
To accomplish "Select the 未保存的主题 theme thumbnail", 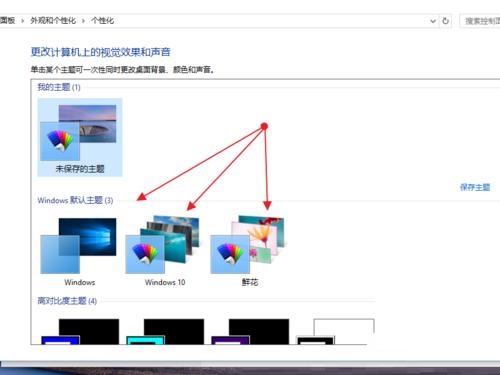I will pos(80,137).
